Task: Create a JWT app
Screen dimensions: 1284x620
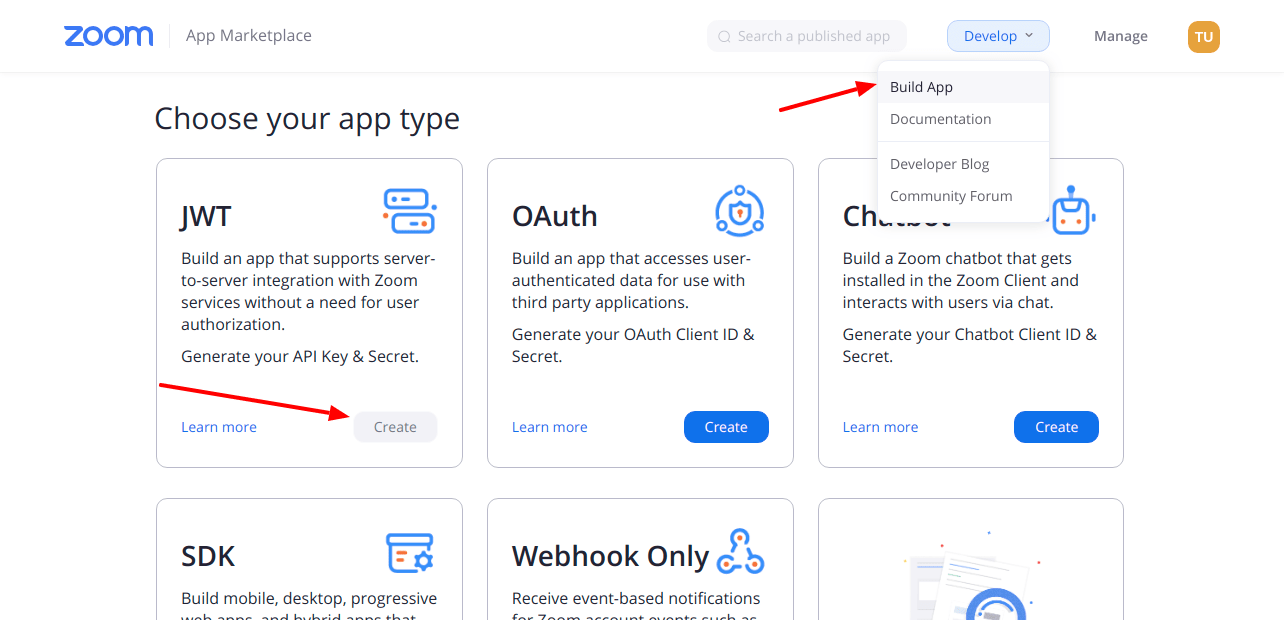Action: 395,427
